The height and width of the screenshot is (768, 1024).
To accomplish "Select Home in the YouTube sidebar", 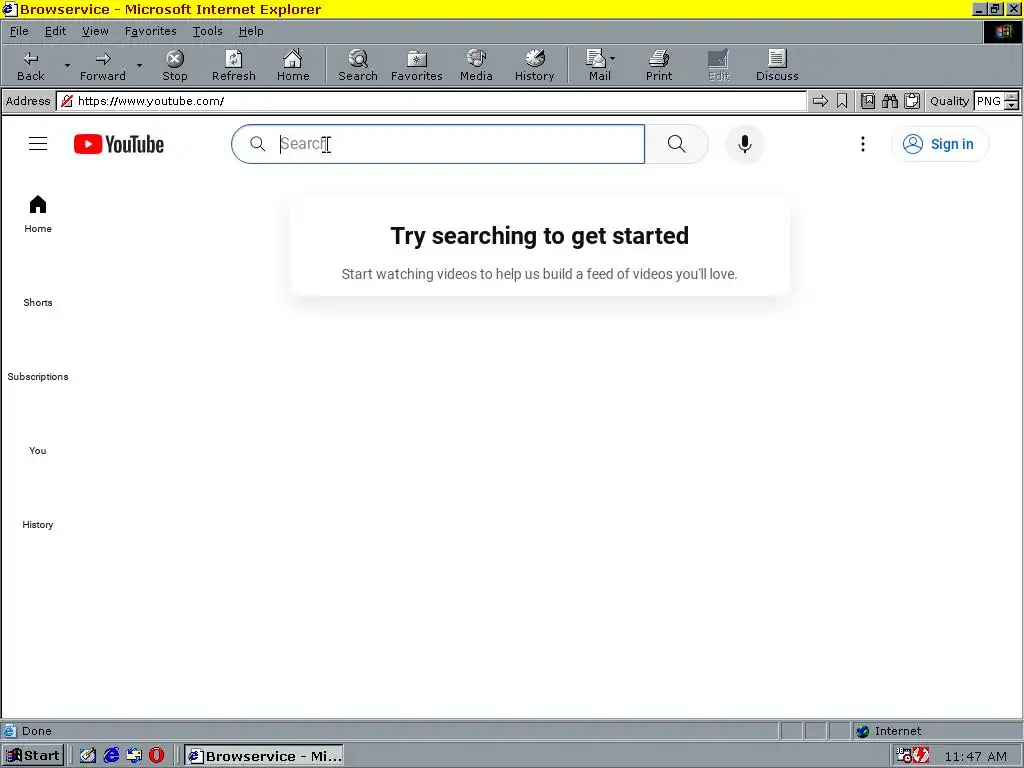I will (38, 214).
